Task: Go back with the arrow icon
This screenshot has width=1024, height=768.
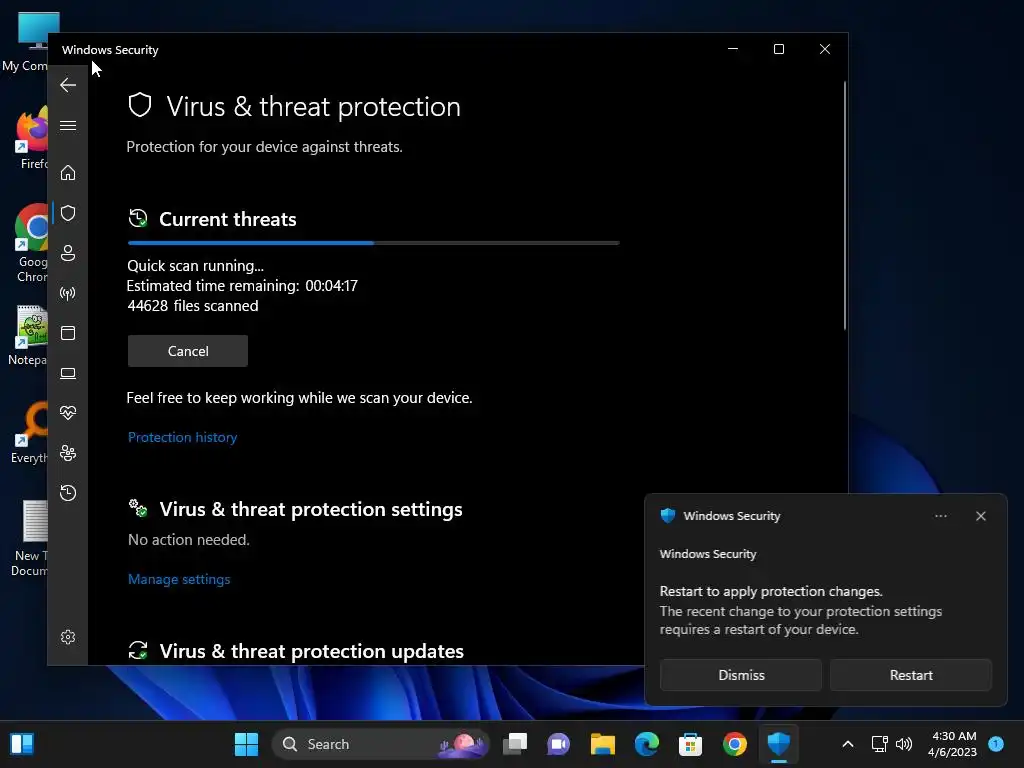Action: pos(68,85)
